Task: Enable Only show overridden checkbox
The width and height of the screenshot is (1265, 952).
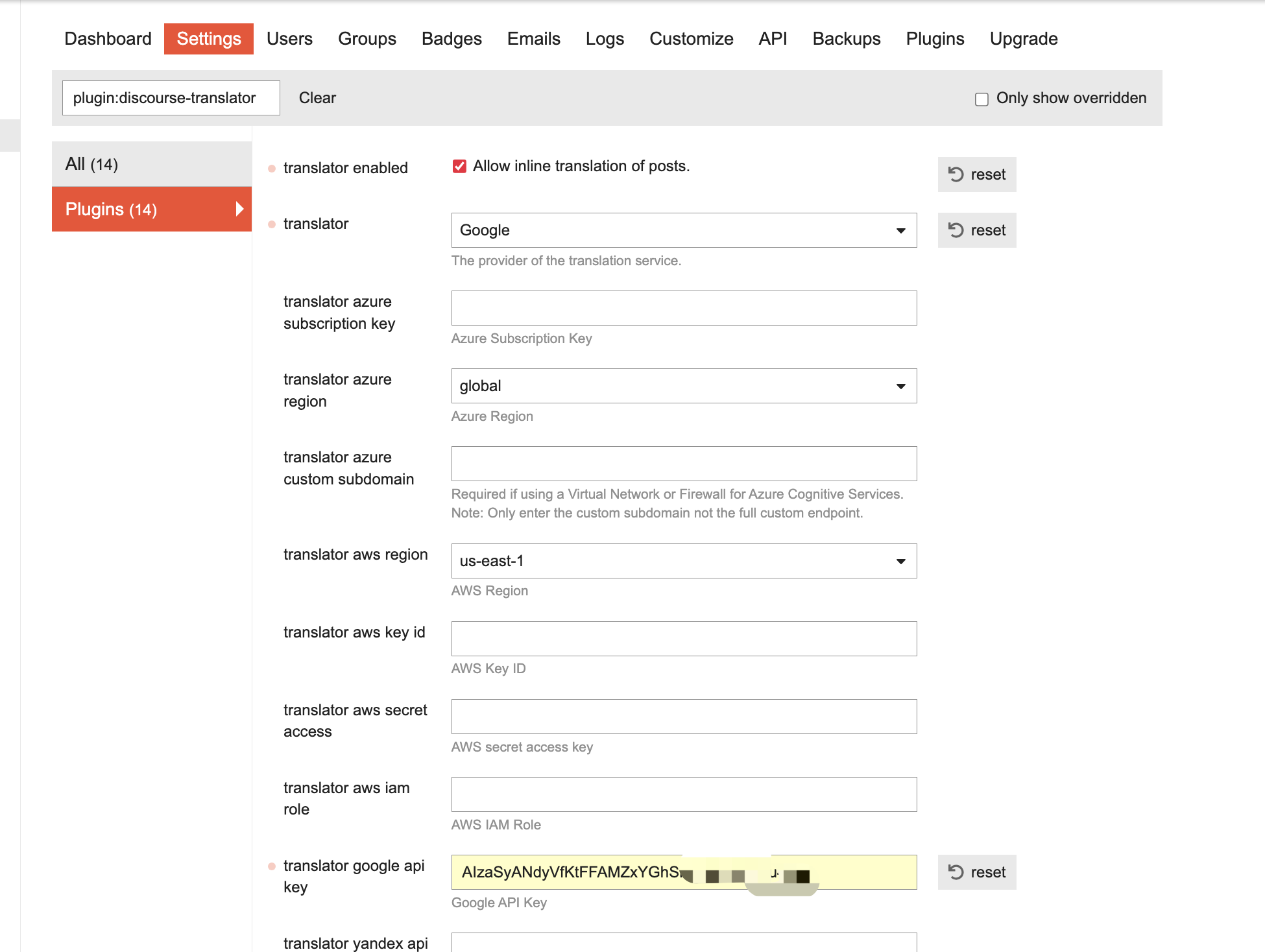Action: click(x=982, y=99)
